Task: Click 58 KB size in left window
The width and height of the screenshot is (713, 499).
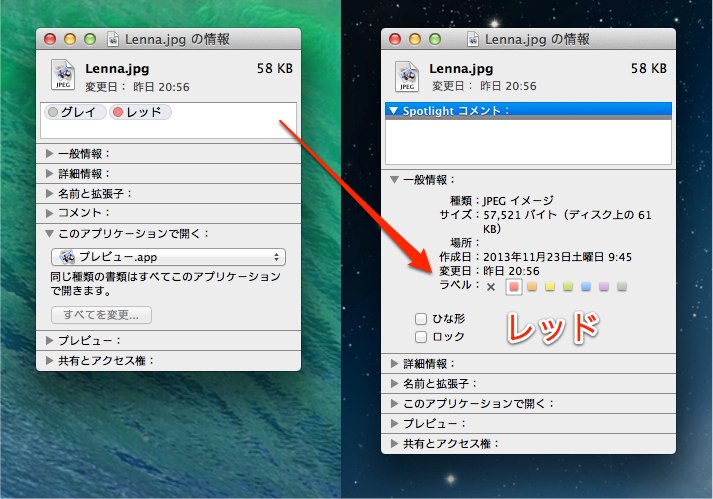Action: click(275, 69)
